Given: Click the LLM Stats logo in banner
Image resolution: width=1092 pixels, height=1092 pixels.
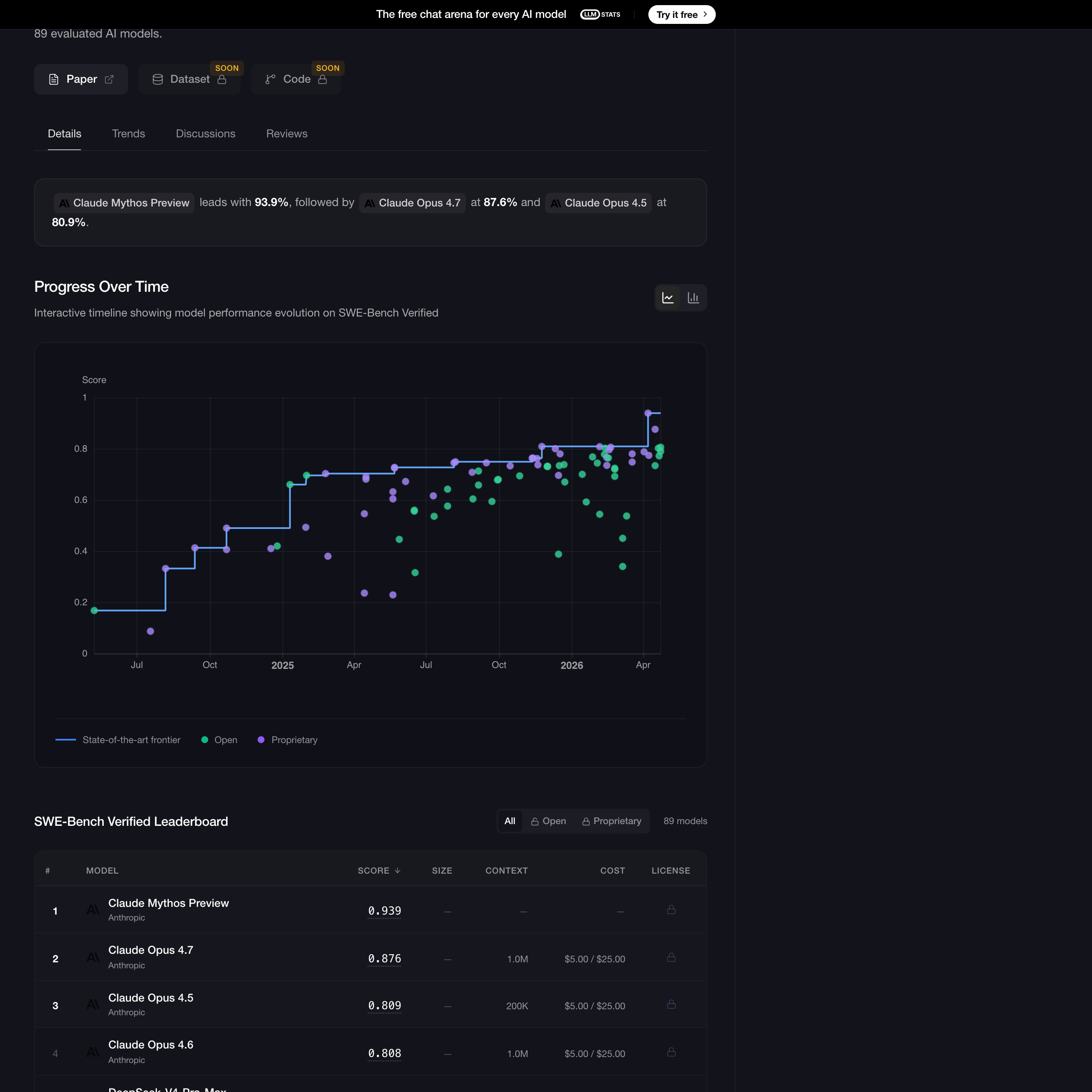Looking at the screenshot, I should tap(600, 15).
